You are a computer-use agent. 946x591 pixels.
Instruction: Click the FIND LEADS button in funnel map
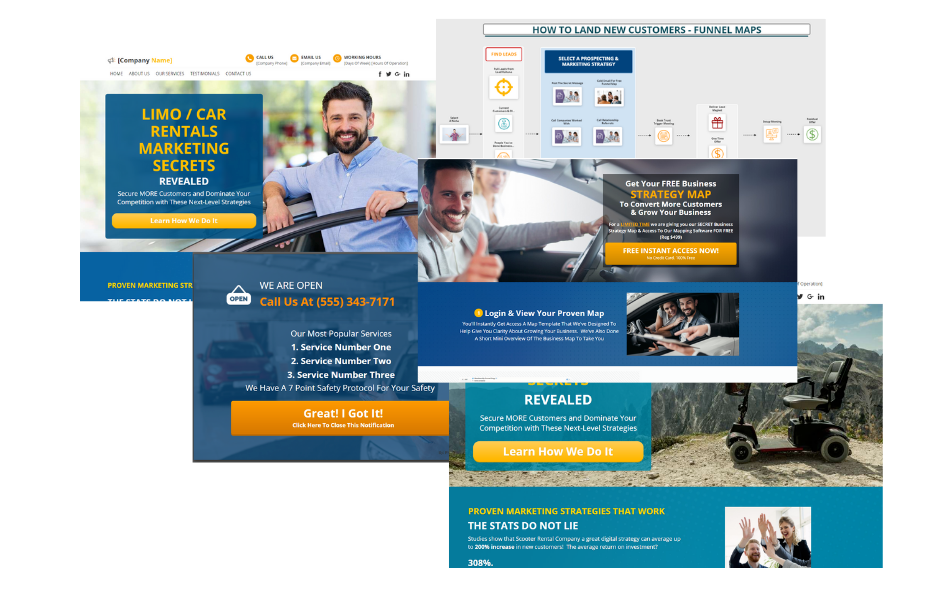click(504, 54)
